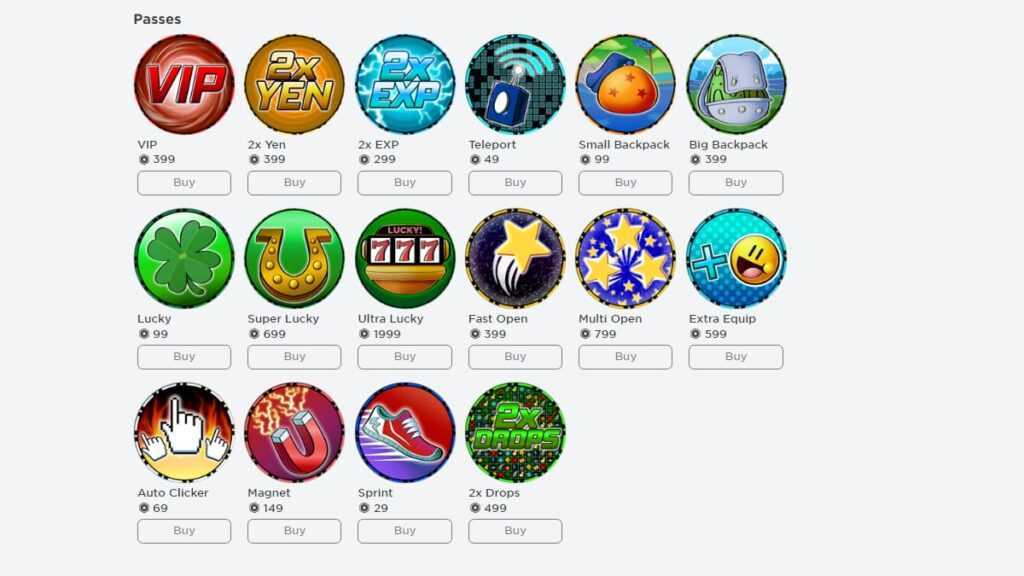
Task: Select the Multi Open stars icon
Action: tap(626, 259)
